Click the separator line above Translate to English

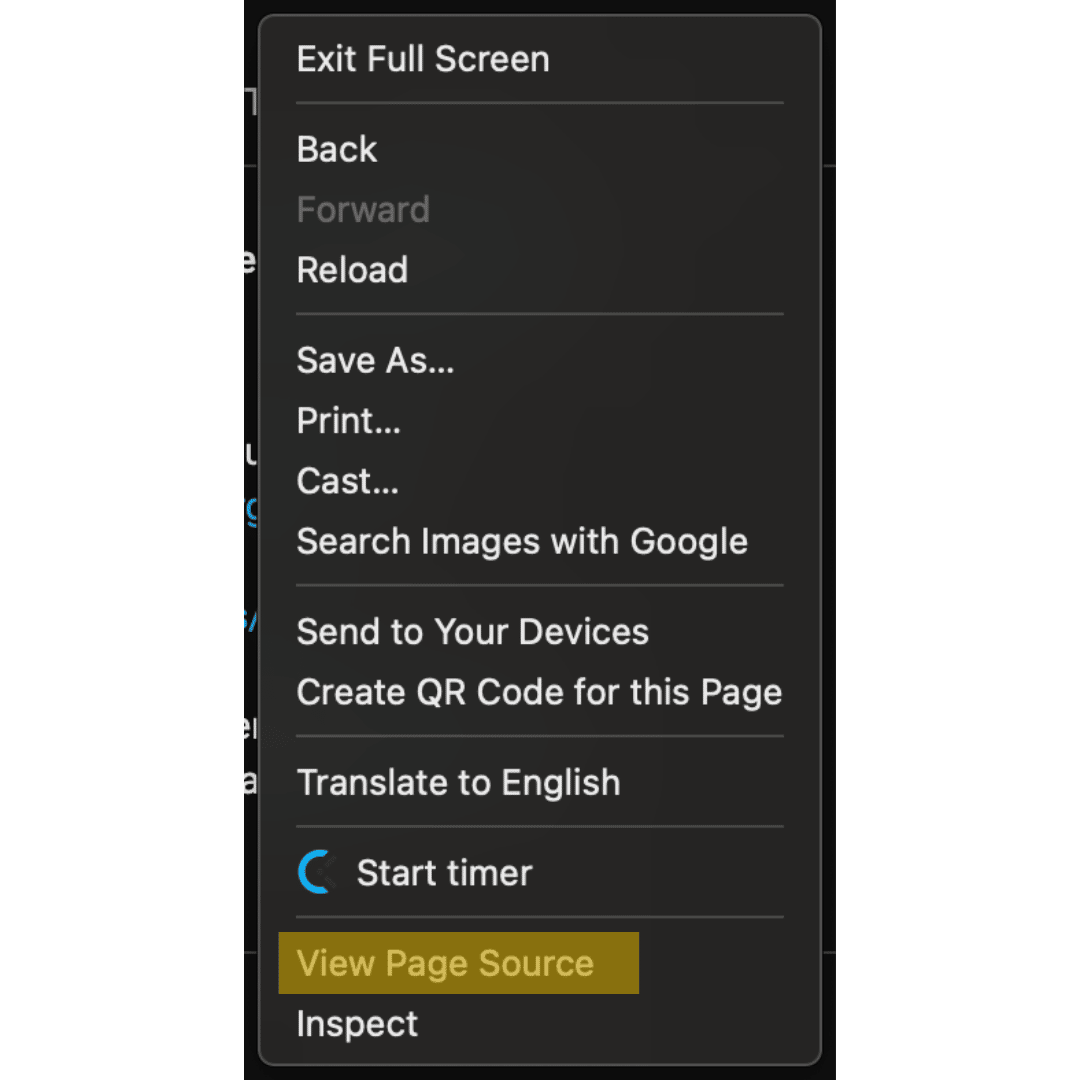(x=539, y=736)
